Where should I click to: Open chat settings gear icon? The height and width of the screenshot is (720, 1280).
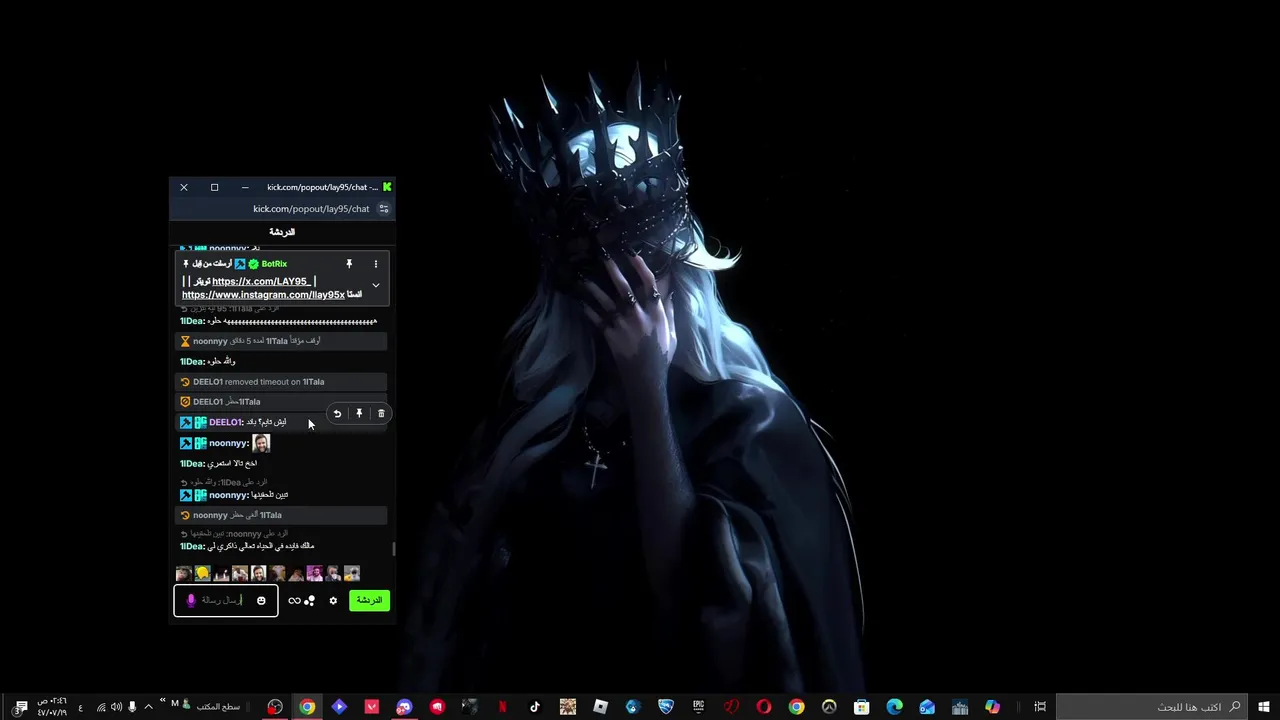pos(333,601)
